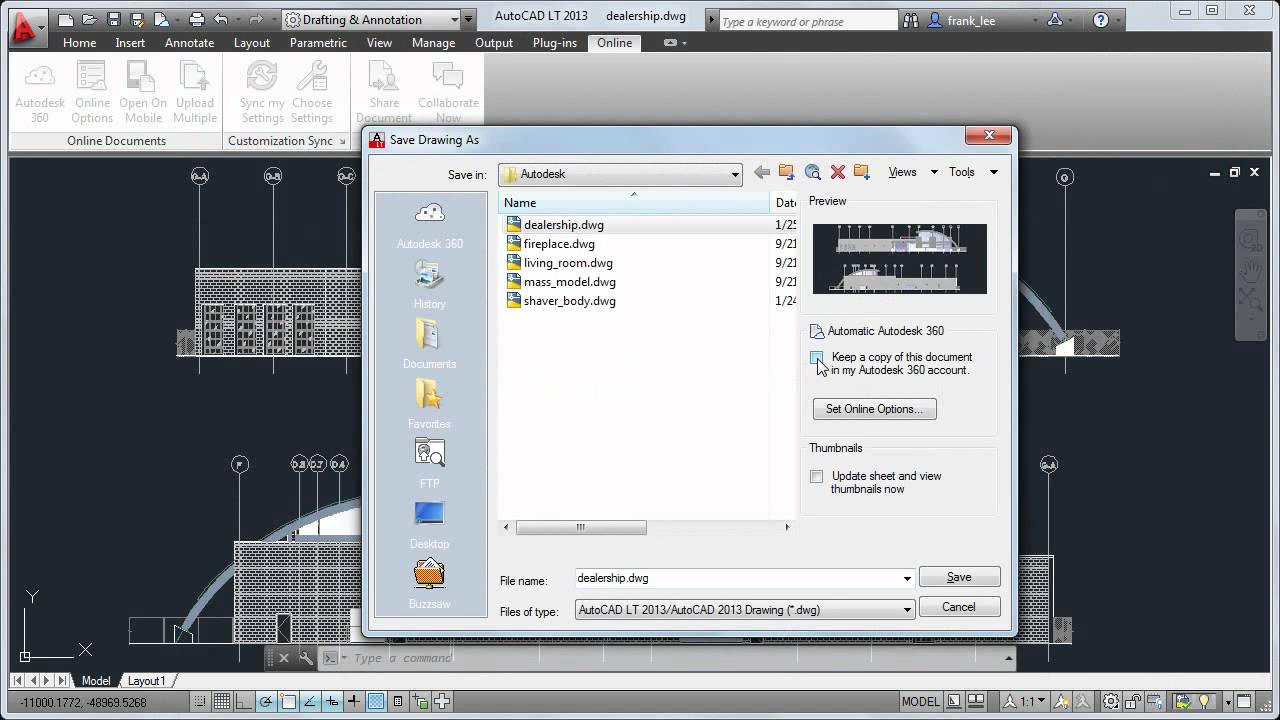Select History in the places sidebar
1280x720 pixels.
pos(429,285)
